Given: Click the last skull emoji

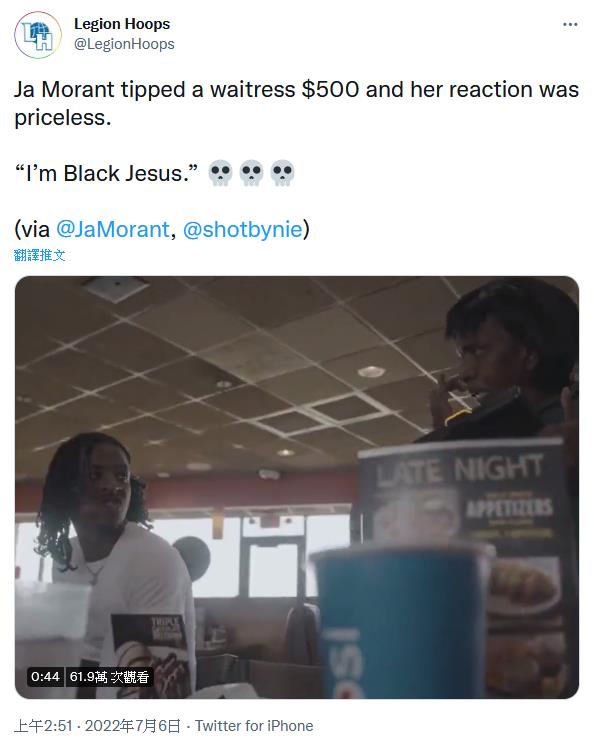Looking at the screenshot, I should coord(282,173).
